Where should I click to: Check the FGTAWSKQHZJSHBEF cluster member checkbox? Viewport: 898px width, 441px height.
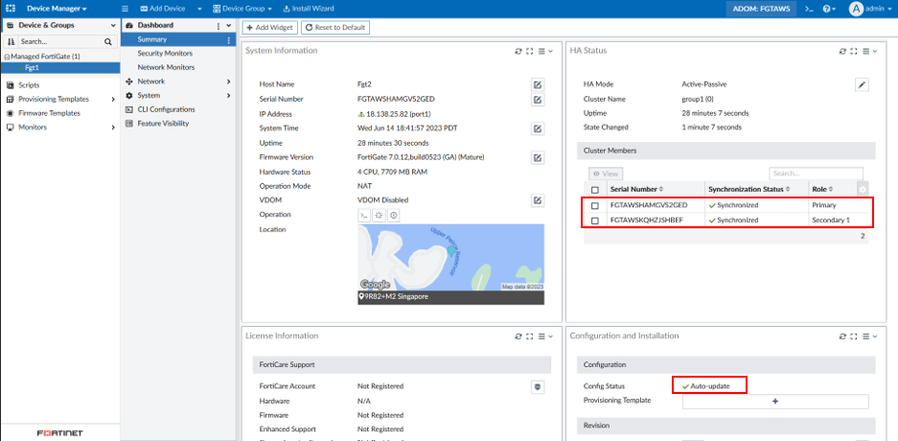tap(595, 220)
